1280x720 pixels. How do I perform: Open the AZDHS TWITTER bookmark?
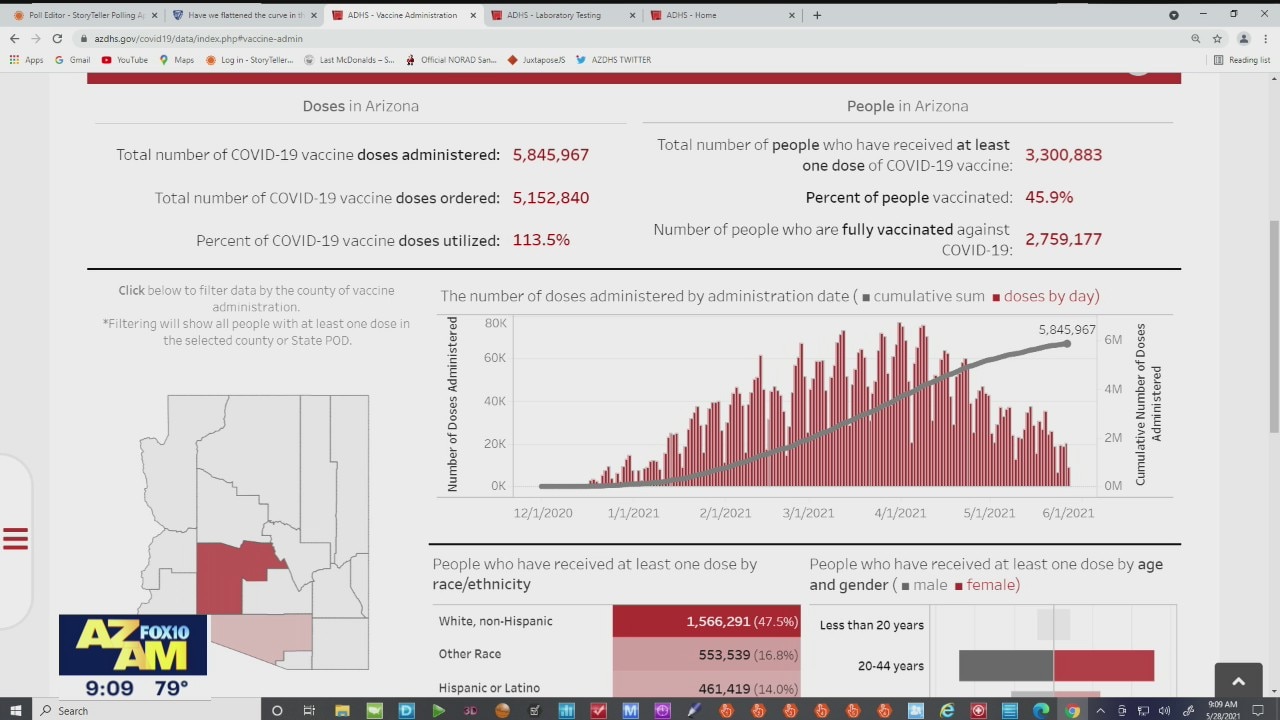(613, 60)
